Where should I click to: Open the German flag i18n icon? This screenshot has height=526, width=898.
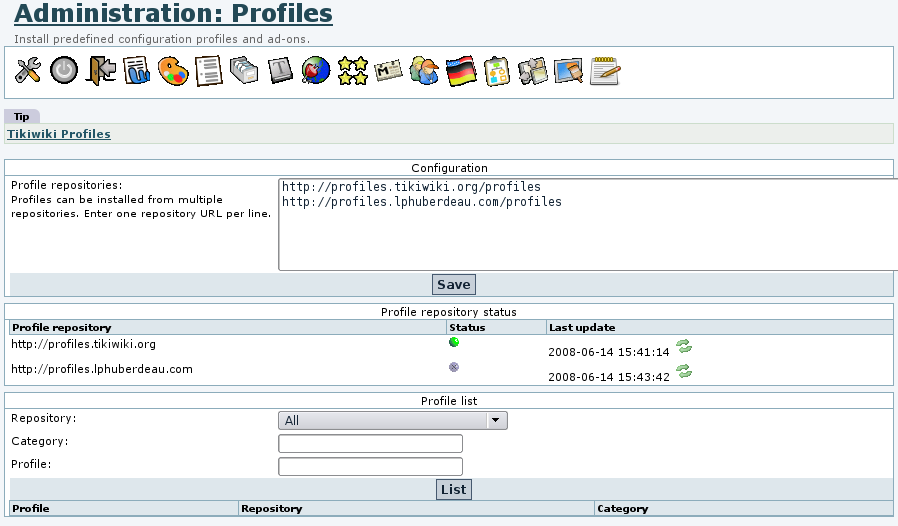(460, 72)
